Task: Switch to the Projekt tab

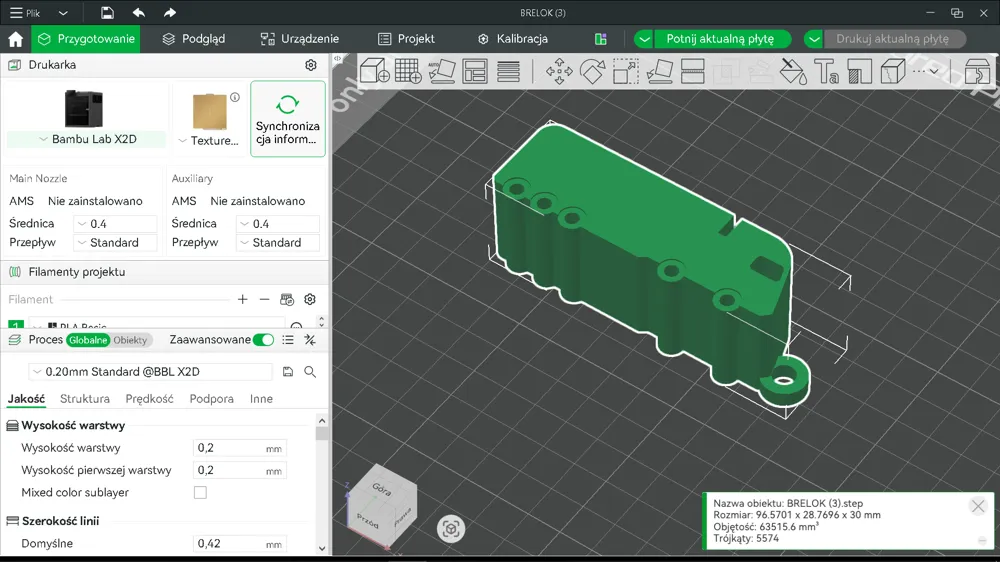Action: pyautogui.click(x=406, y=39)
